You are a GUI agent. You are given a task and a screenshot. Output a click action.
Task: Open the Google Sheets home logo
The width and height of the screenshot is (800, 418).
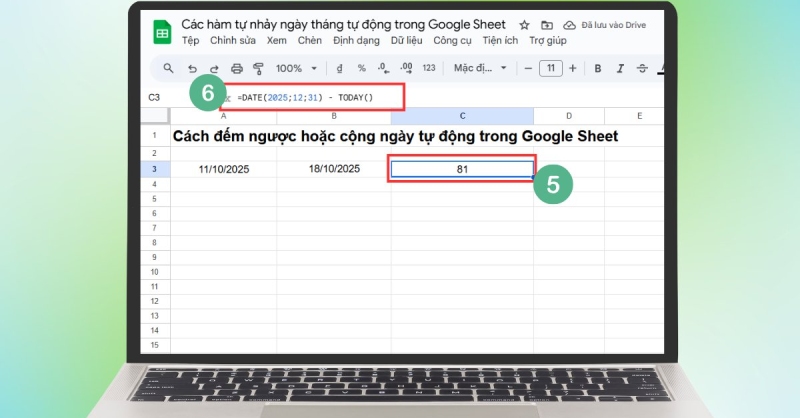coord(162,32)
